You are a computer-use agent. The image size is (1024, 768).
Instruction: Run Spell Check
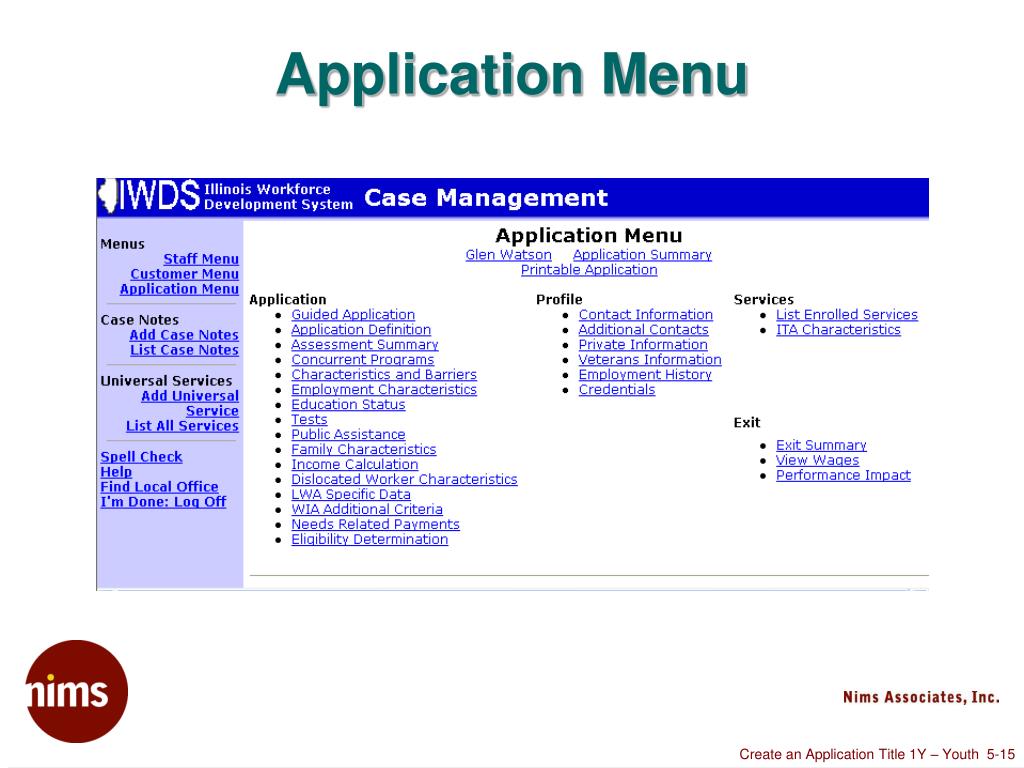pyautogui.click(x=141, y=457)
